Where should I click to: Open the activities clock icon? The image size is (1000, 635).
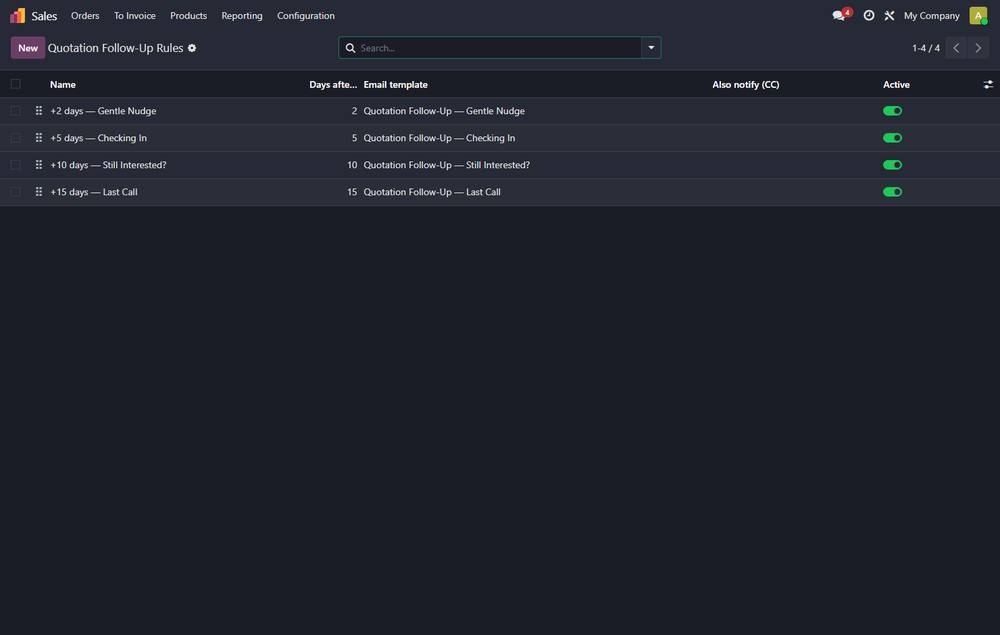tap(869, 15)
